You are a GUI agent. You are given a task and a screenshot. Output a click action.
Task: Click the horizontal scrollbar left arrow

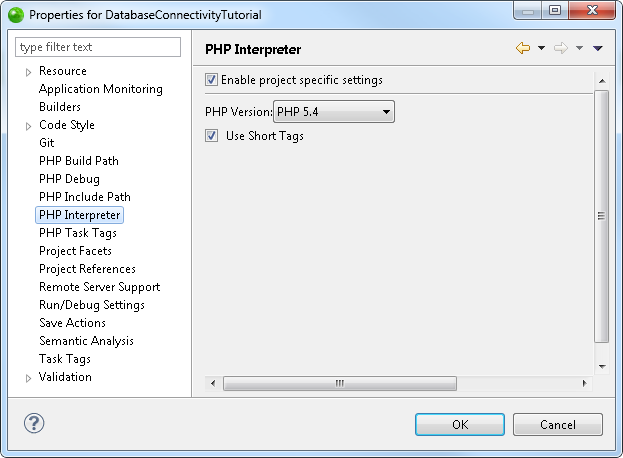(213, 383)
